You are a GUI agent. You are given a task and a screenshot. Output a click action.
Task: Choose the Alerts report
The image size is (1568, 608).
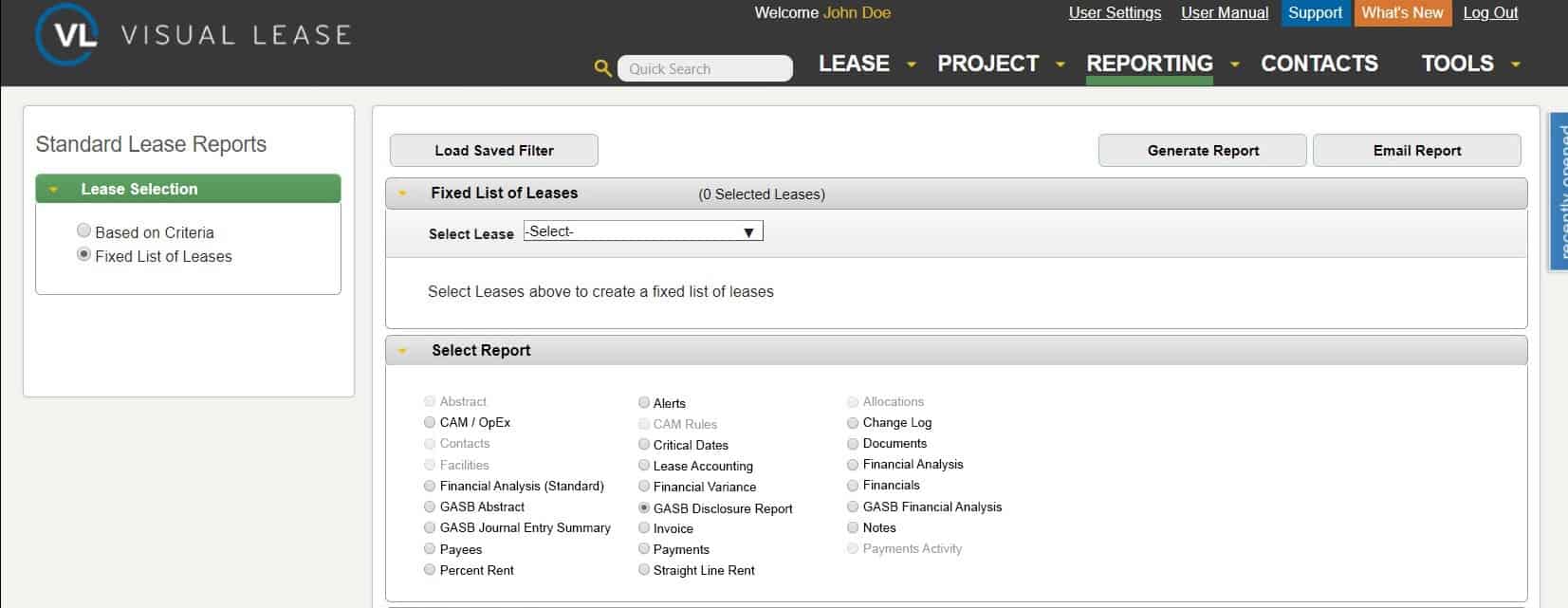coord(644,402)
